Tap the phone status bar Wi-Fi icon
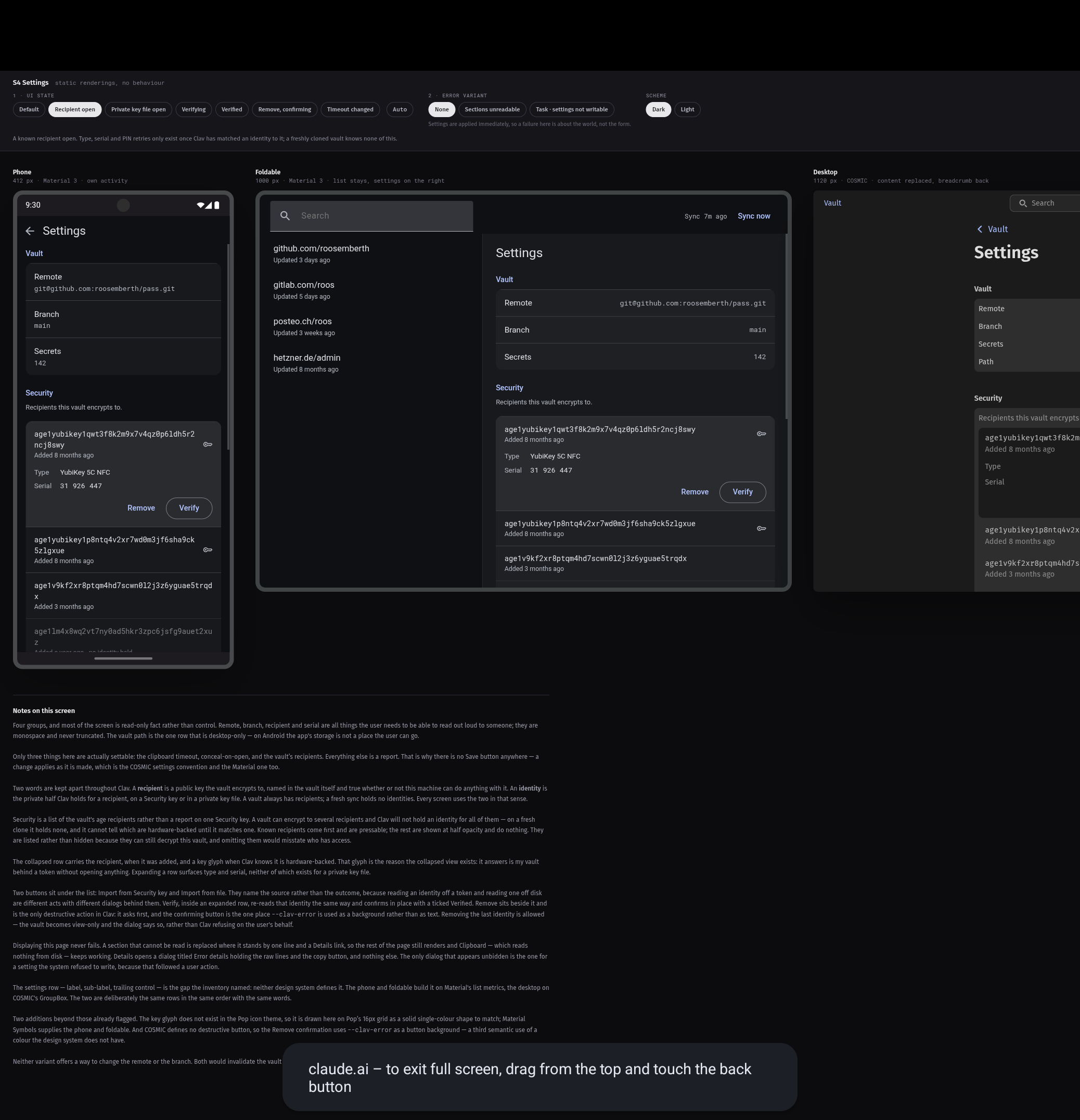Viewport: 1080px width, 1120px height. [x=200, y=205]
